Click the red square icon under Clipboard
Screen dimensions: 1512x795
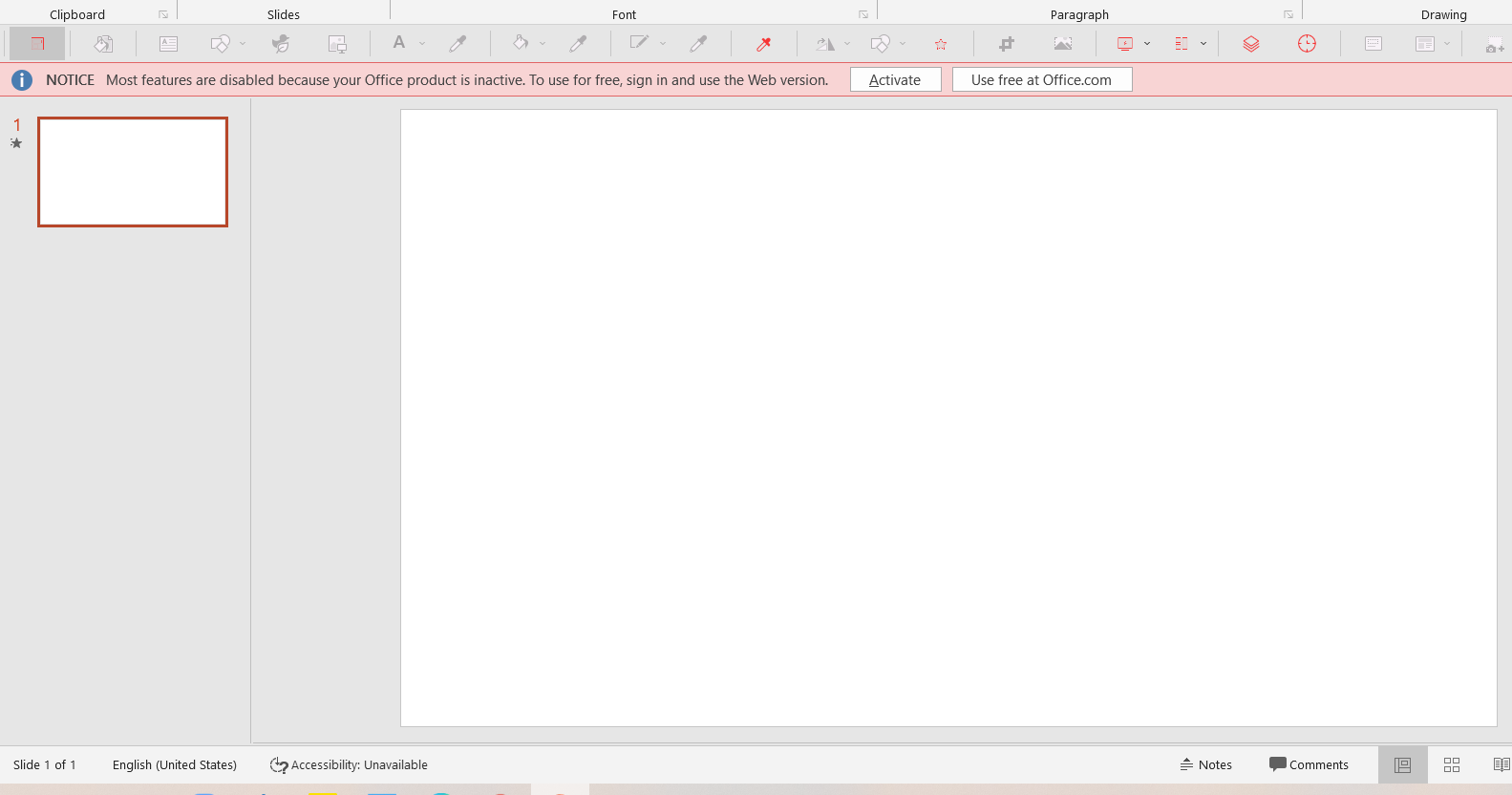[37, 44]
